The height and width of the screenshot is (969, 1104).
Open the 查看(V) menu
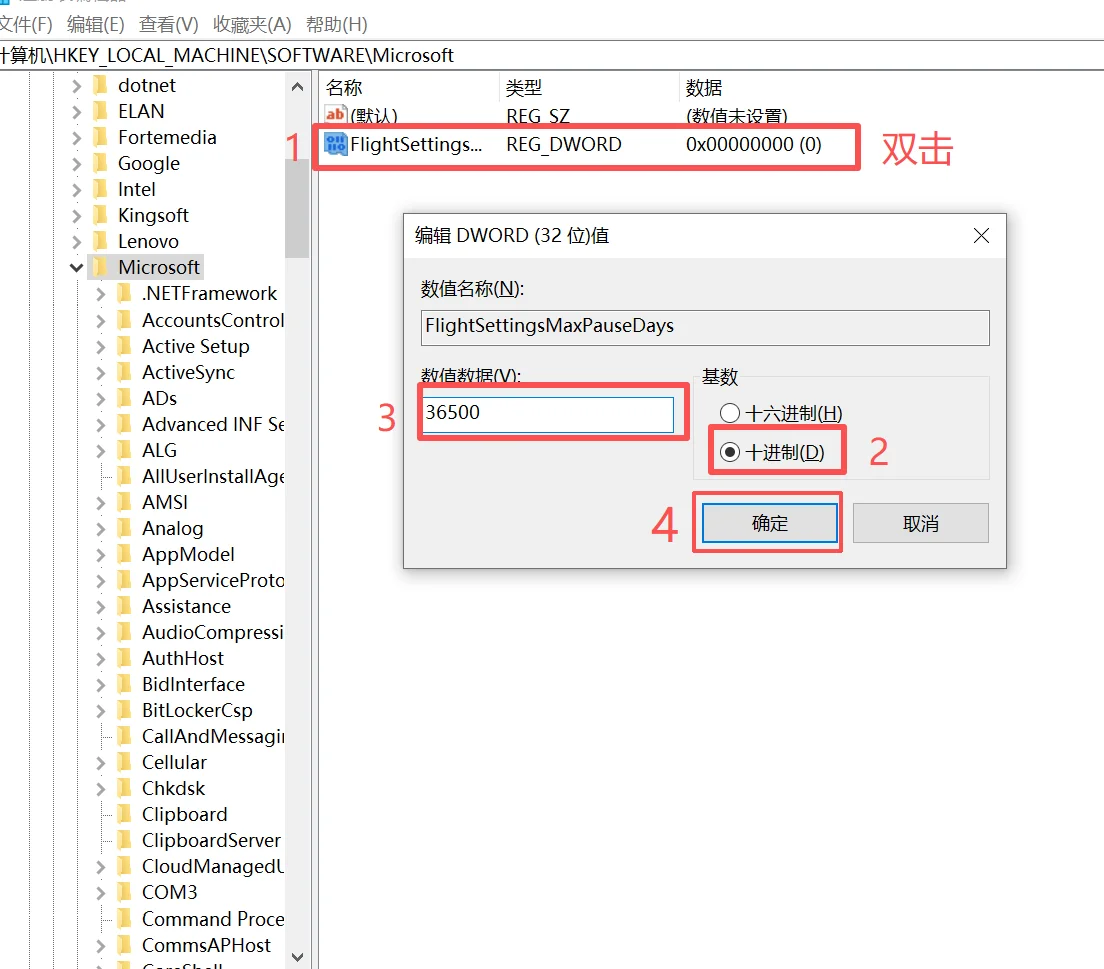point(169,25)
